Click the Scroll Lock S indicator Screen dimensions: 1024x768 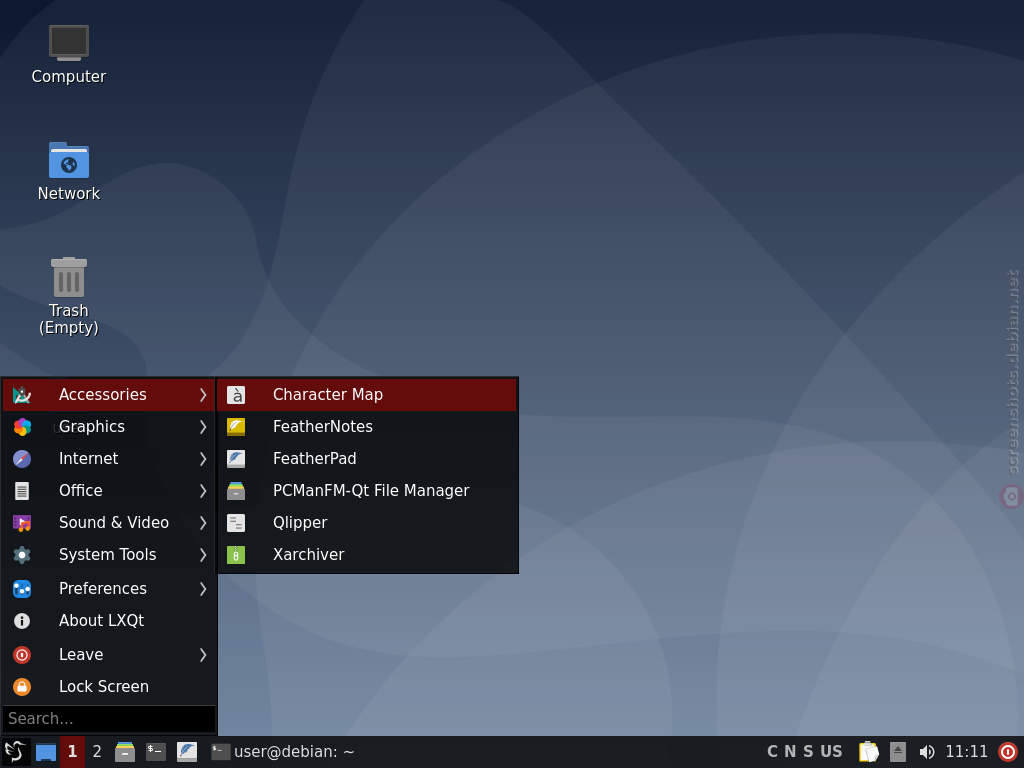click(x=808, y=752)
